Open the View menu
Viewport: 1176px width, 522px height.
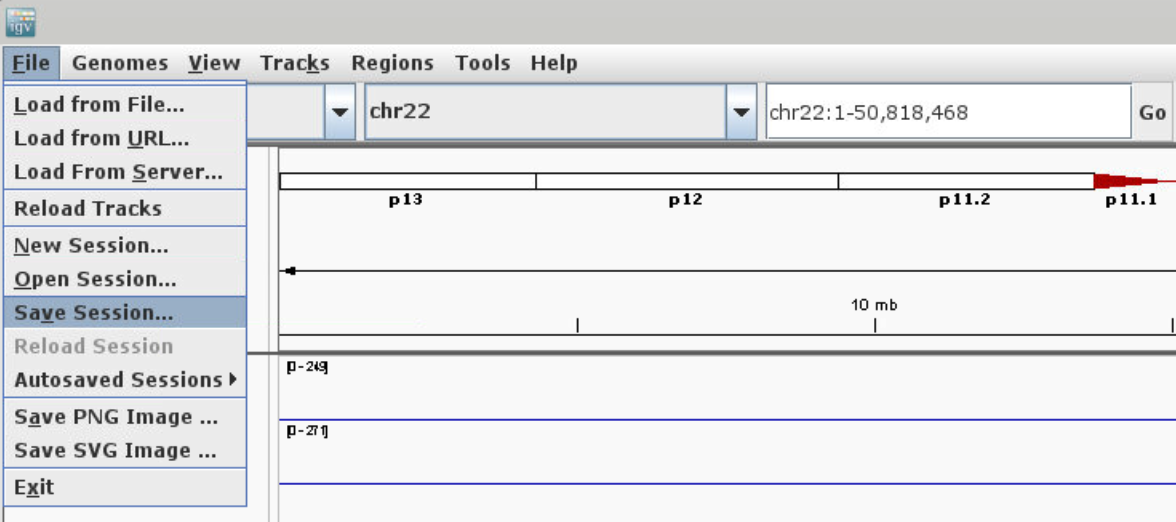[214, 63]
